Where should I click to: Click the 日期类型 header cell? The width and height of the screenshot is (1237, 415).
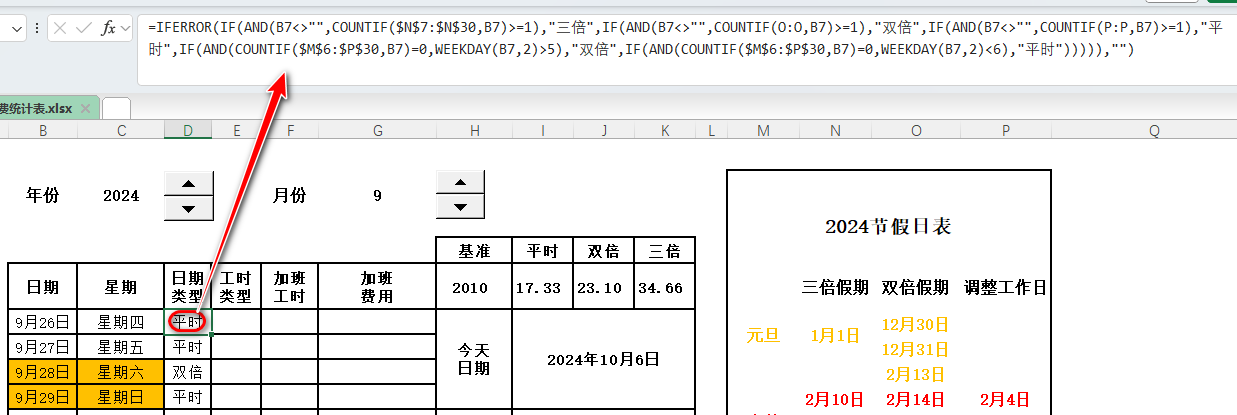pyautogui.click(x=188, y=287)
